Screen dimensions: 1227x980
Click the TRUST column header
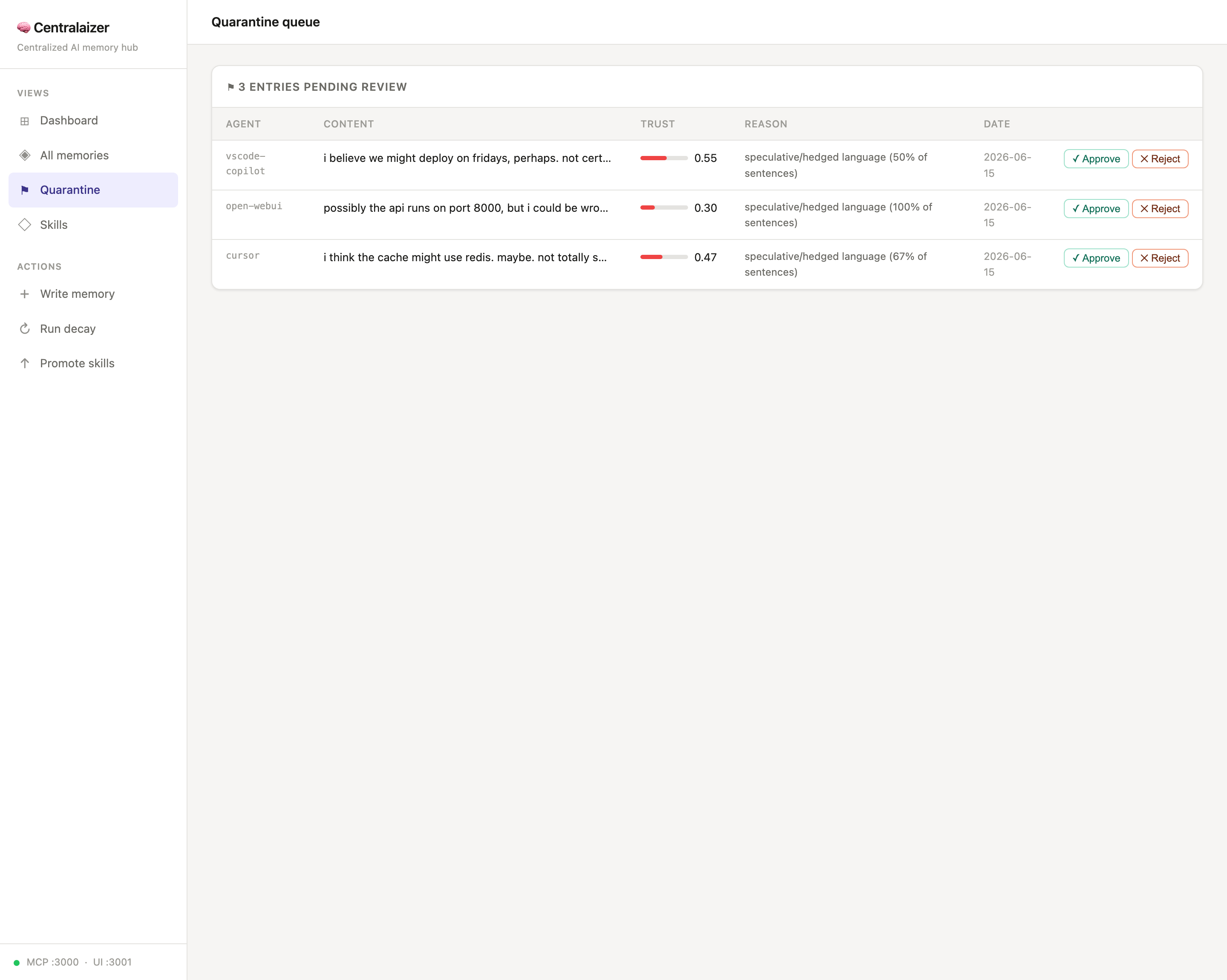pos(657,124)
